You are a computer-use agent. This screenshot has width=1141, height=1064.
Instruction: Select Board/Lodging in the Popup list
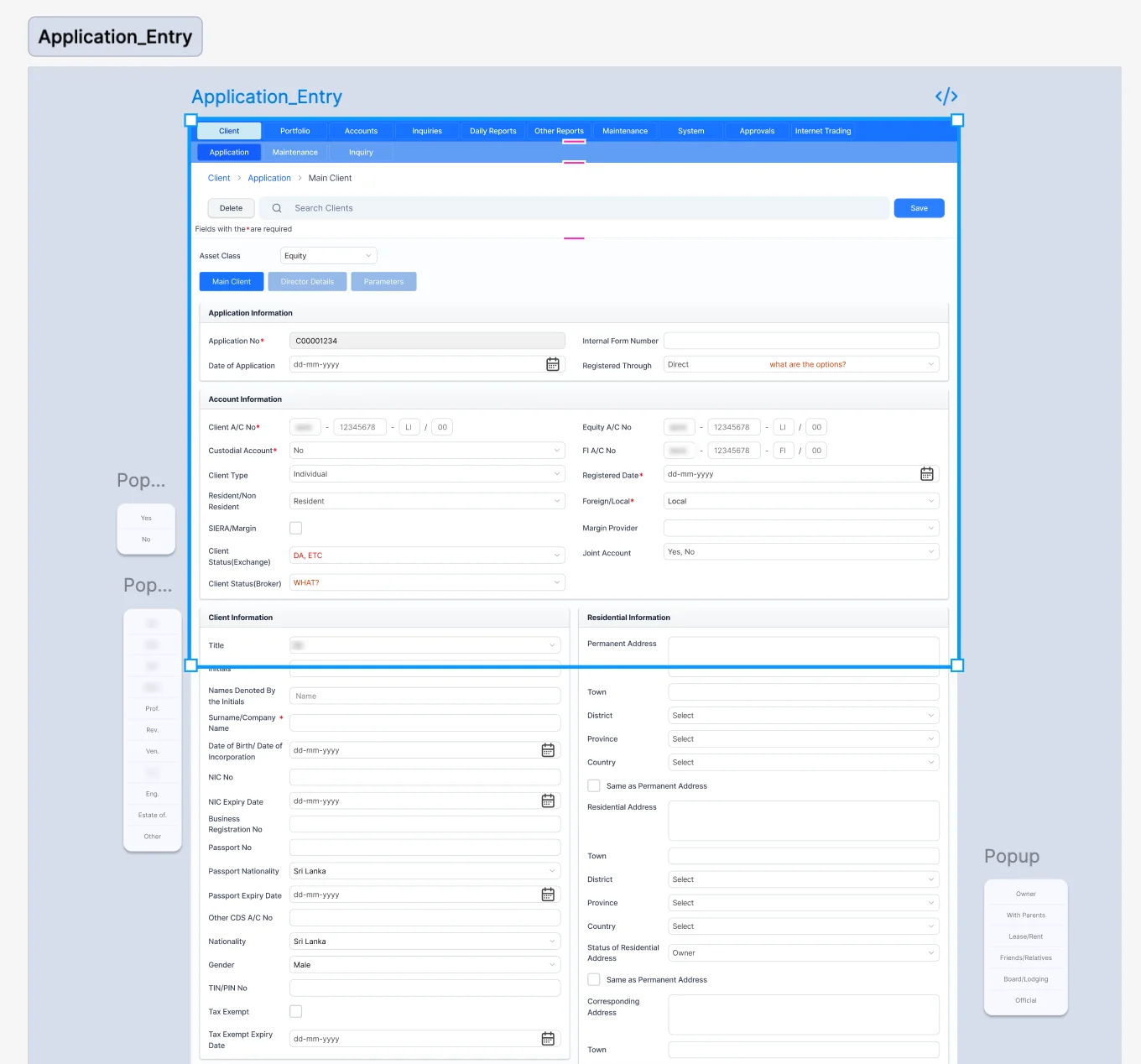1026,979
